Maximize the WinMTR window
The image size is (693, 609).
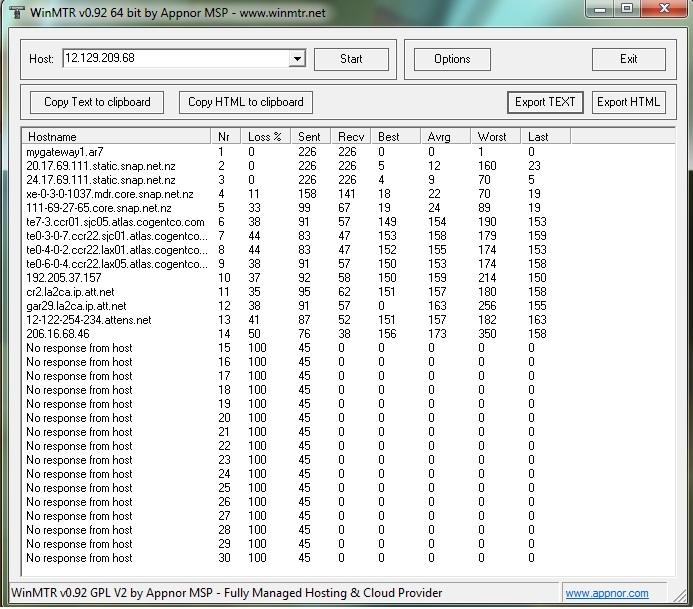click(626, 9)
